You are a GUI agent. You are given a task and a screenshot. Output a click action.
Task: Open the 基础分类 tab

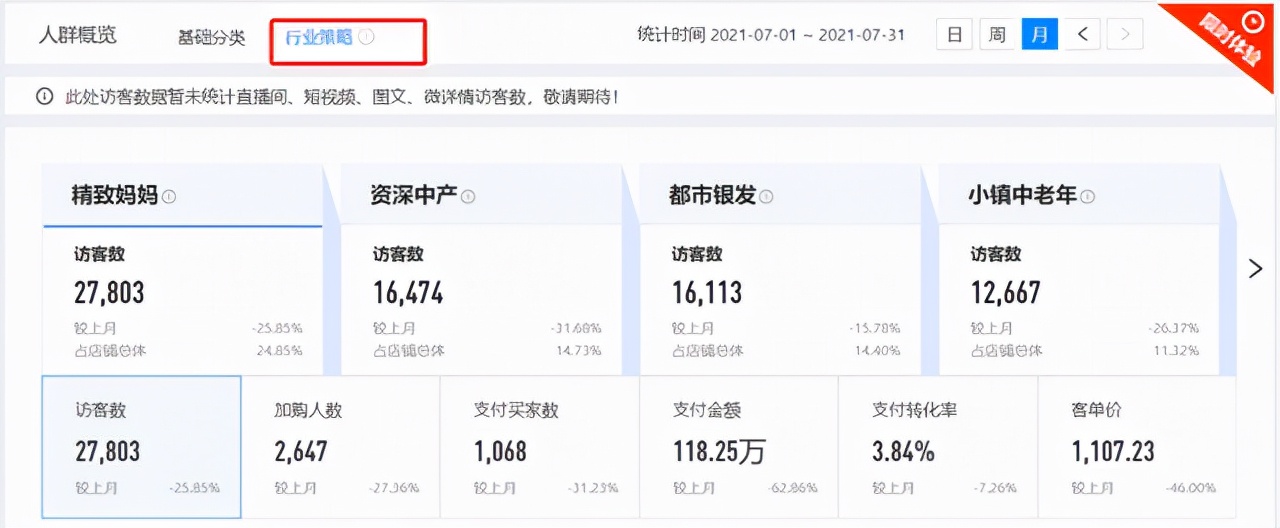click(x=211, y=37)
